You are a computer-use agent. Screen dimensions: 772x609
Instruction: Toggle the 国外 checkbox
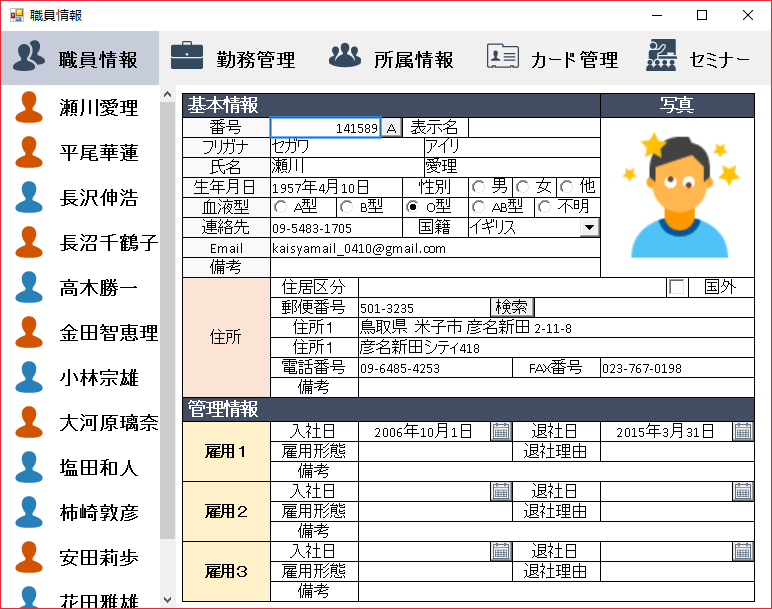677,288
